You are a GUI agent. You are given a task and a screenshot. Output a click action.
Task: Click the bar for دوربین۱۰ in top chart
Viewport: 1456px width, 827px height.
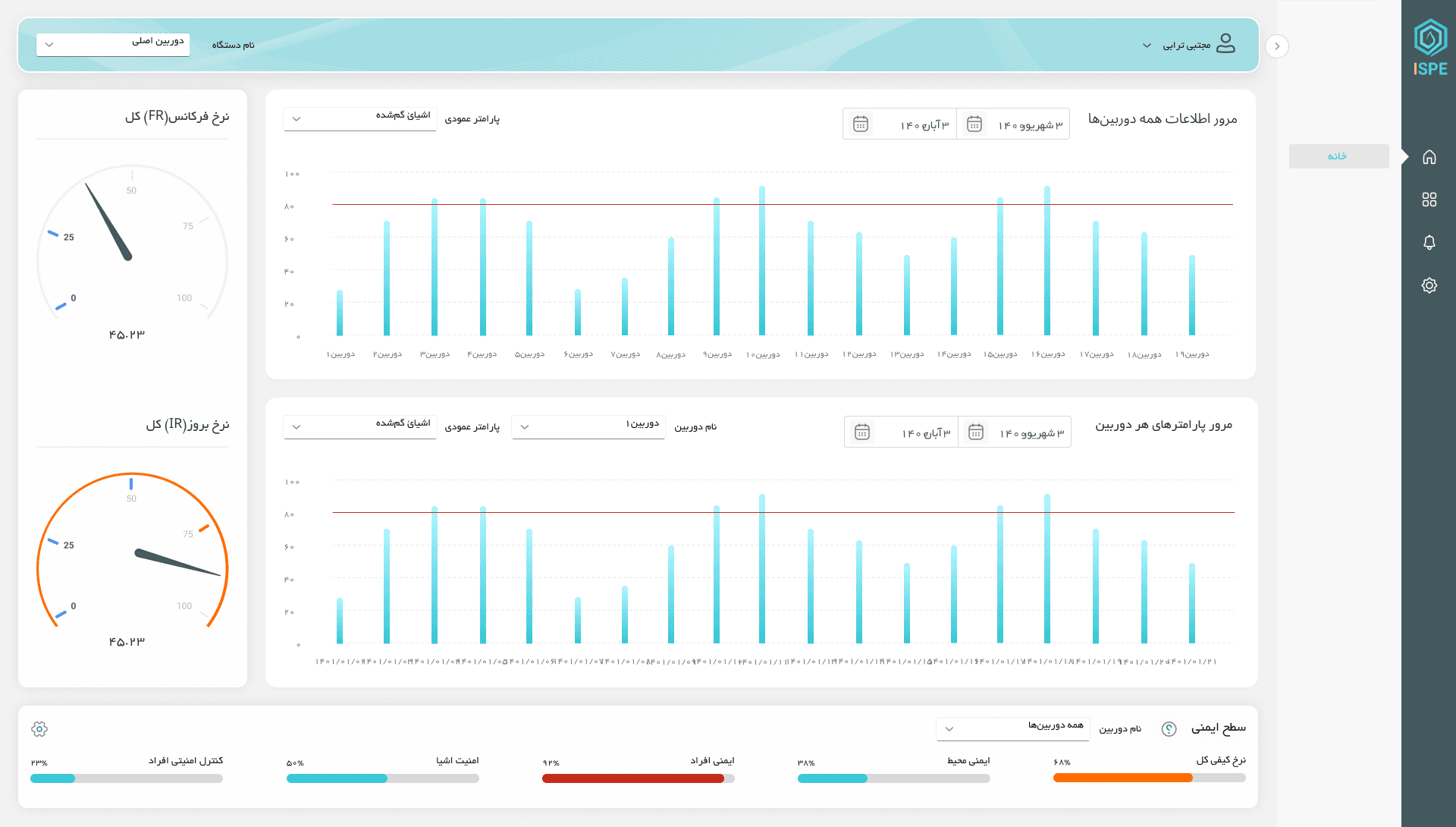762,260
